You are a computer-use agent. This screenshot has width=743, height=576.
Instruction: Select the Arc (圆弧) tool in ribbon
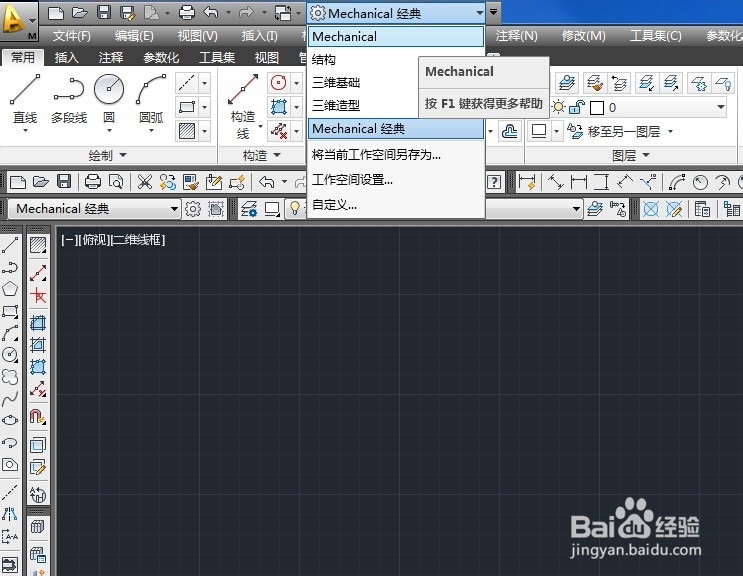tap(151, 99)
